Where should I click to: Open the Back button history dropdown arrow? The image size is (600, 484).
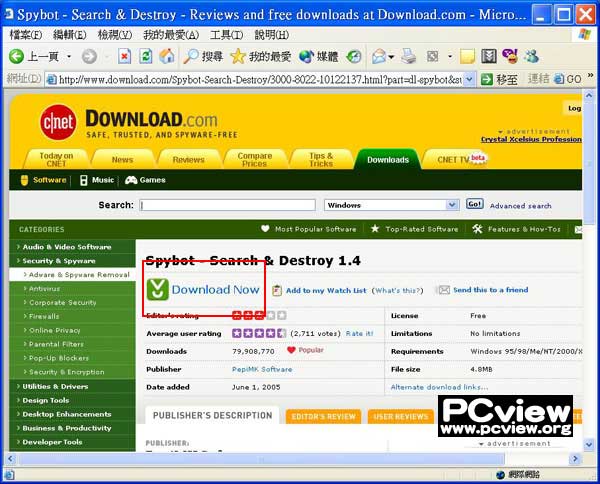click(x=69, y=57)
